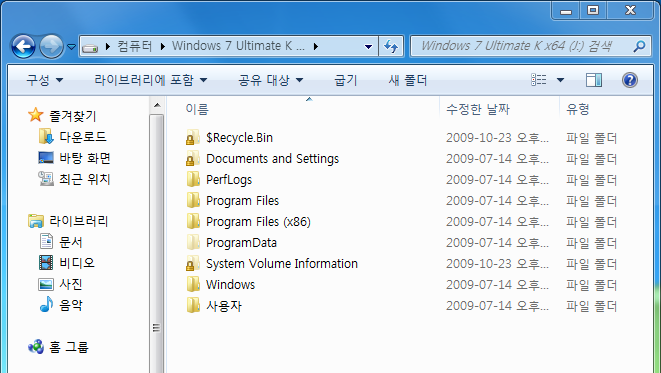Click the drive icon in address bar
The image size is (661, 373).
click(x=90, y=47)
